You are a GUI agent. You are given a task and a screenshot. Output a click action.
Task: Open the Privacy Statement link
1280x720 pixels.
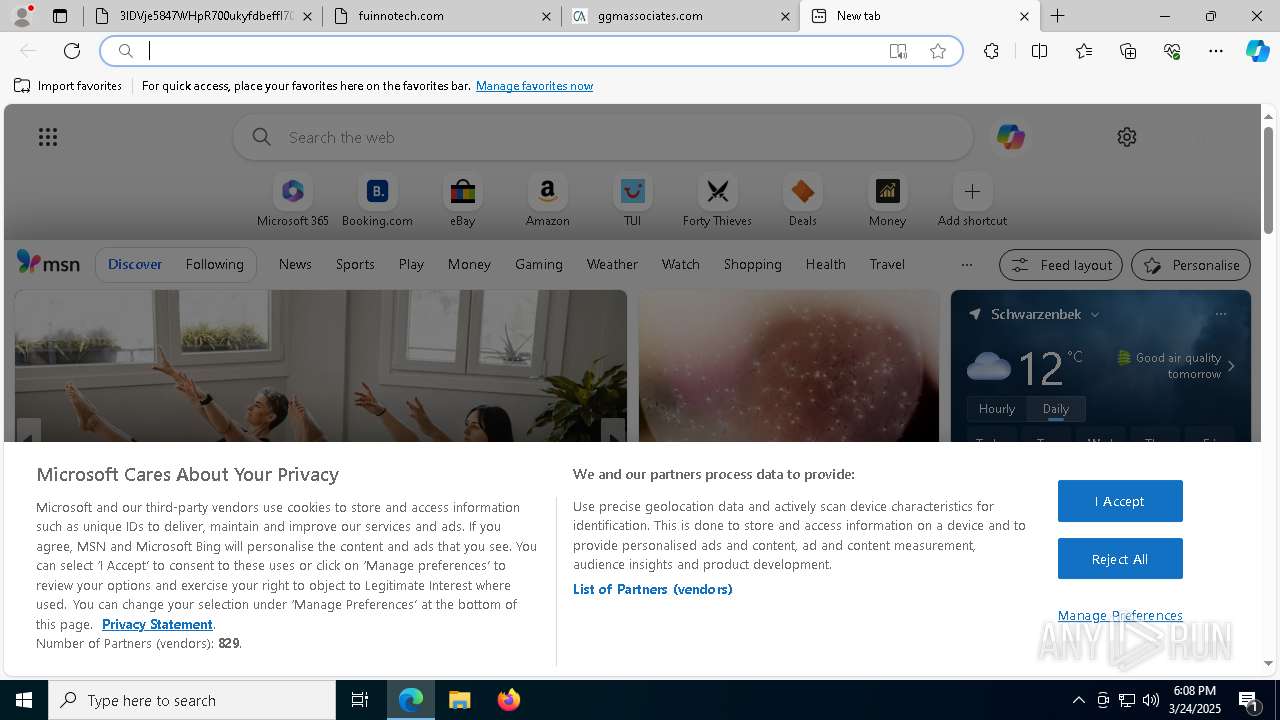157,624
